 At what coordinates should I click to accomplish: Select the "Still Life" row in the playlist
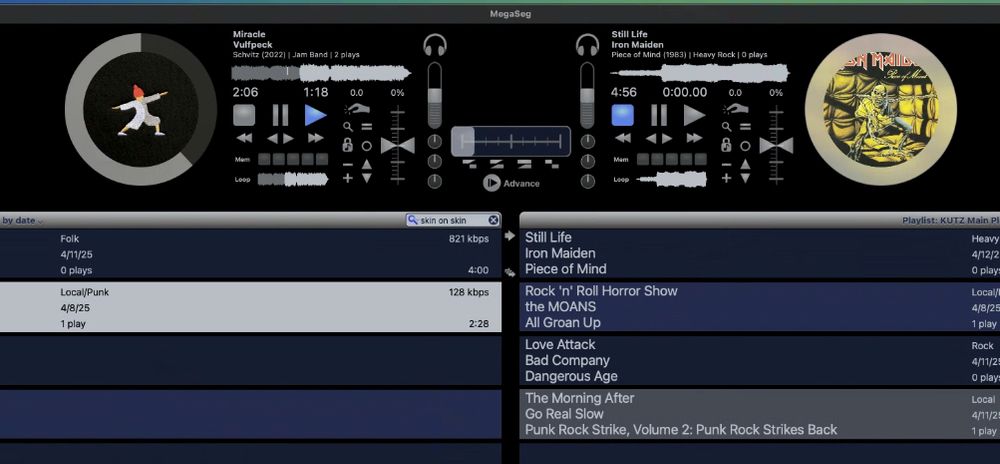coord(760,254)
